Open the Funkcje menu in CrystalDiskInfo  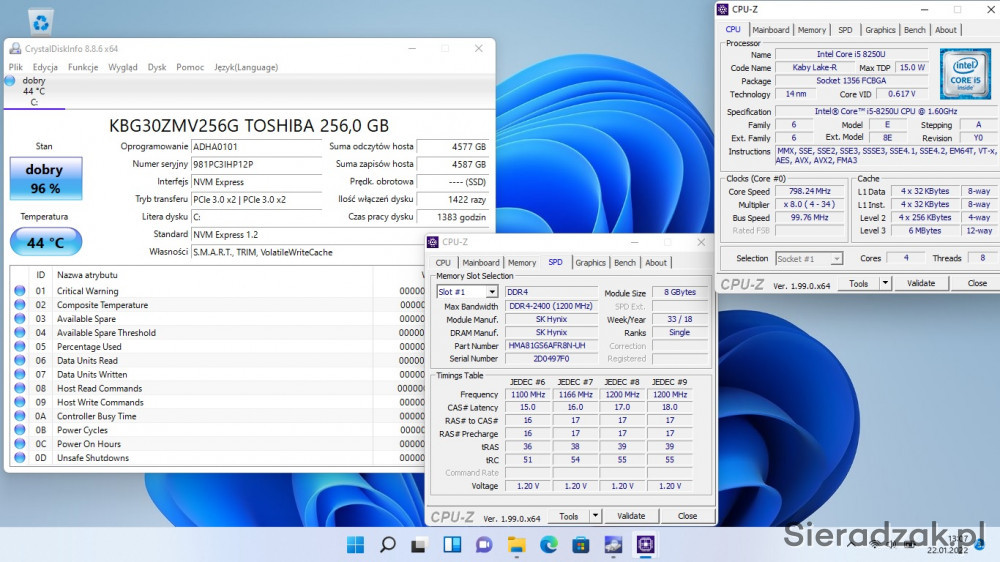82,67
